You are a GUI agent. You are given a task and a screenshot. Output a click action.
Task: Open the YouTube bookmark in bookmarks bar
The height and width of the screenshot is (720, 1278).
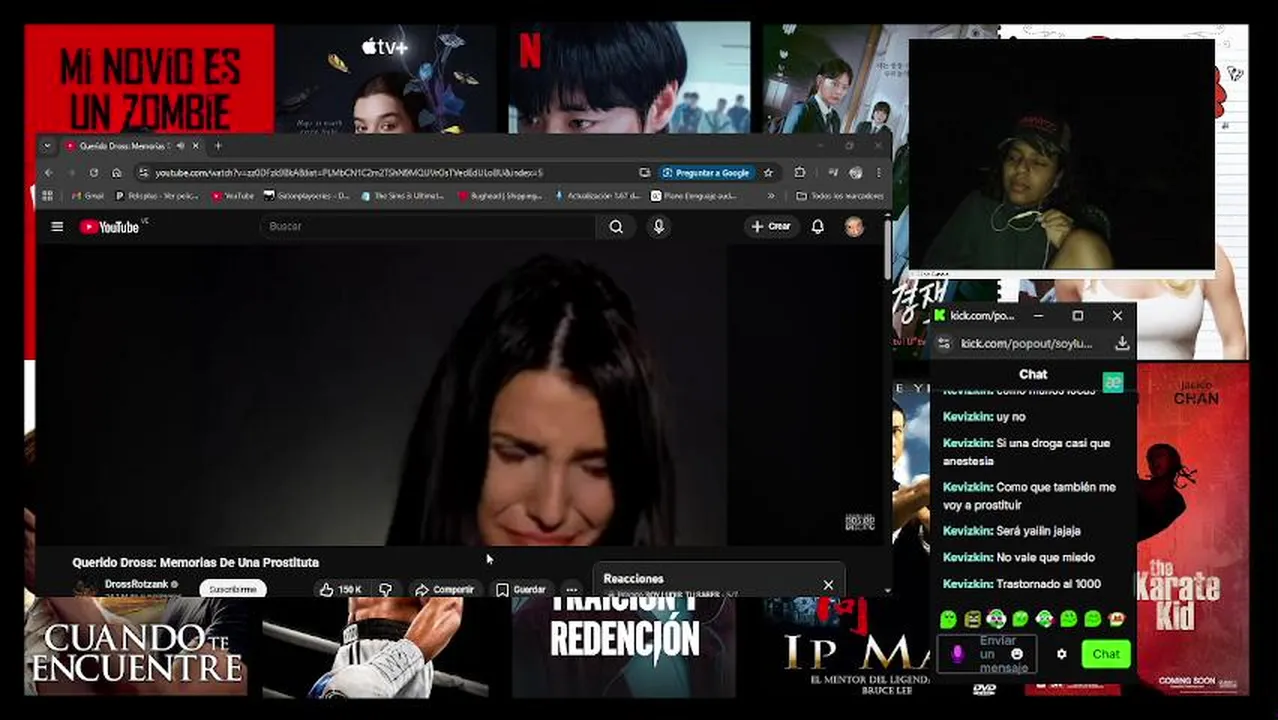232,196
